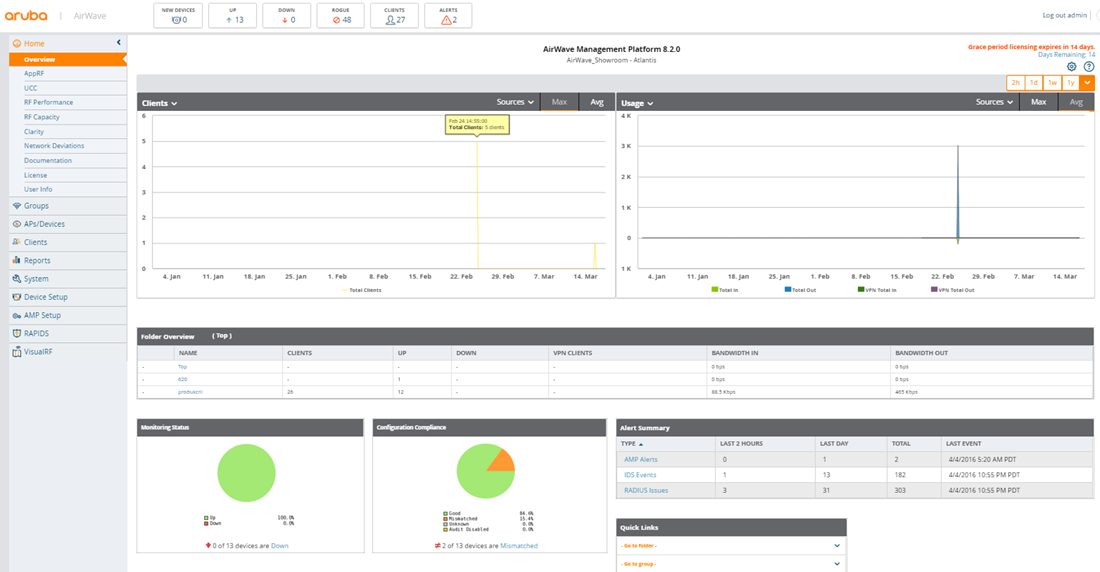Set time range to 1d

1033,83
